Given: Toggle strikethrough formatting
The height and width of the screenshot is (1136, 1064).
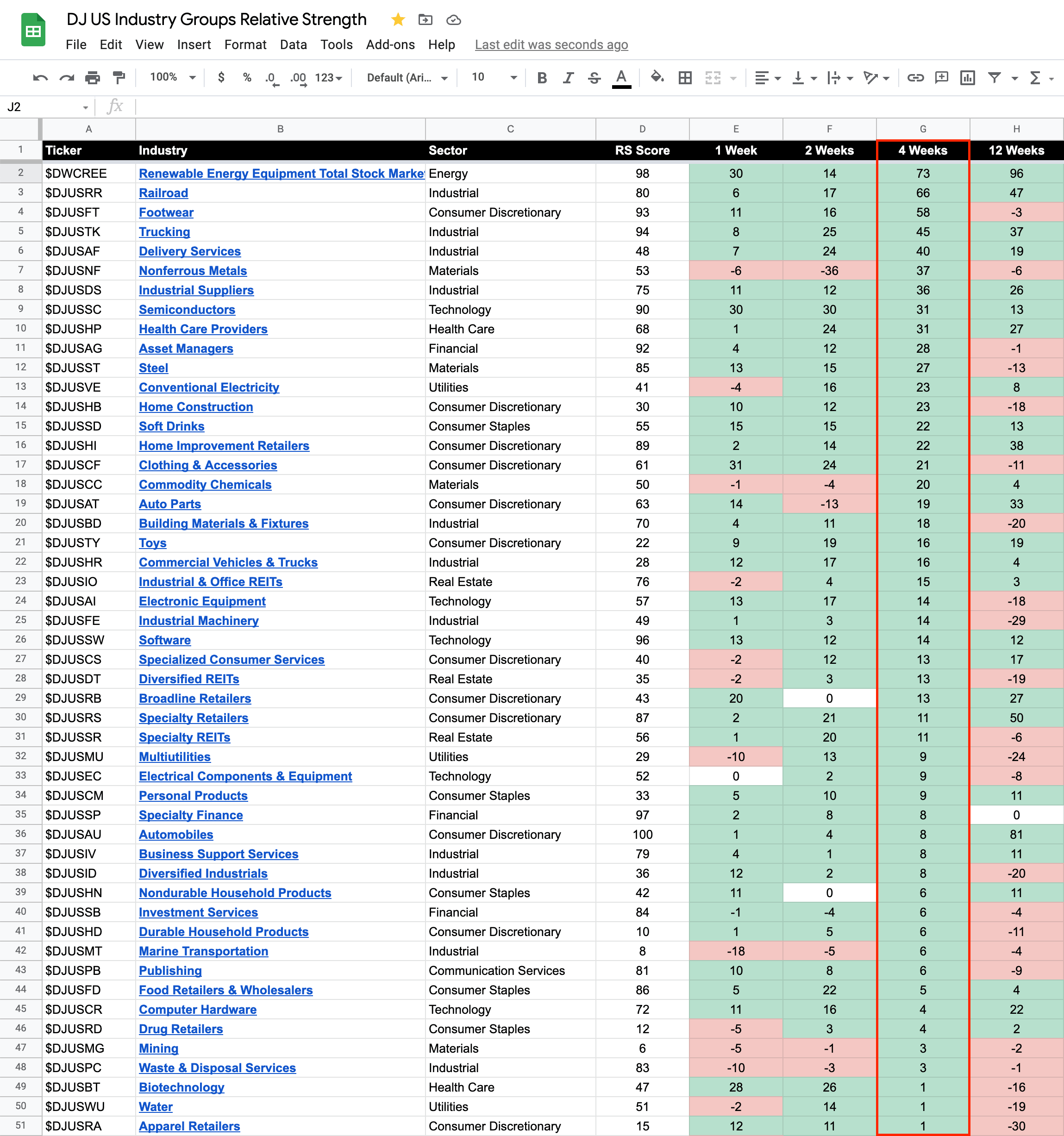Looking at the screenshot, I should [595, 78].
